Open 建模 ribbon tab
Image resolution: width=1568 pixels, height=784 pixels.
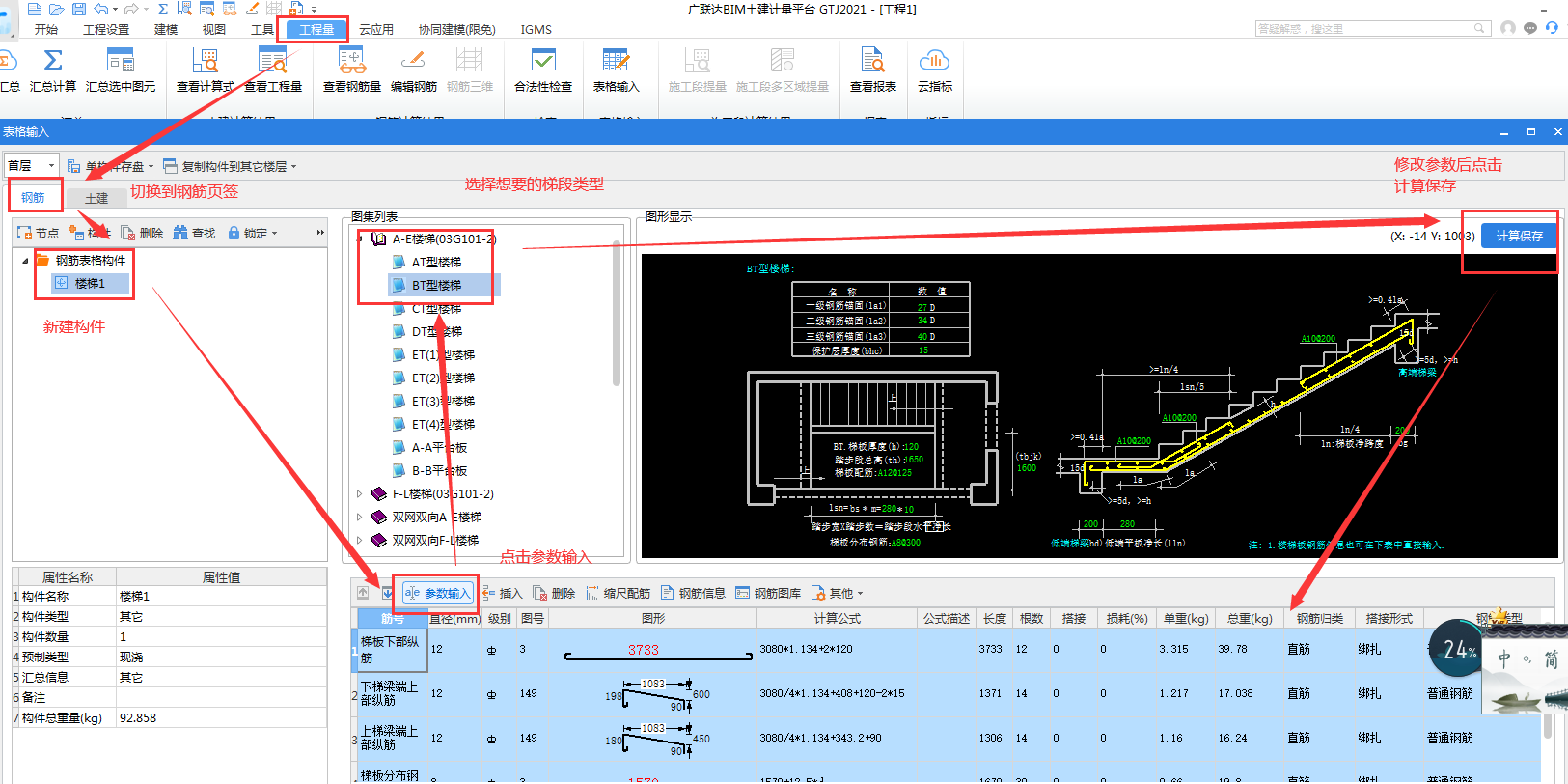166,29
